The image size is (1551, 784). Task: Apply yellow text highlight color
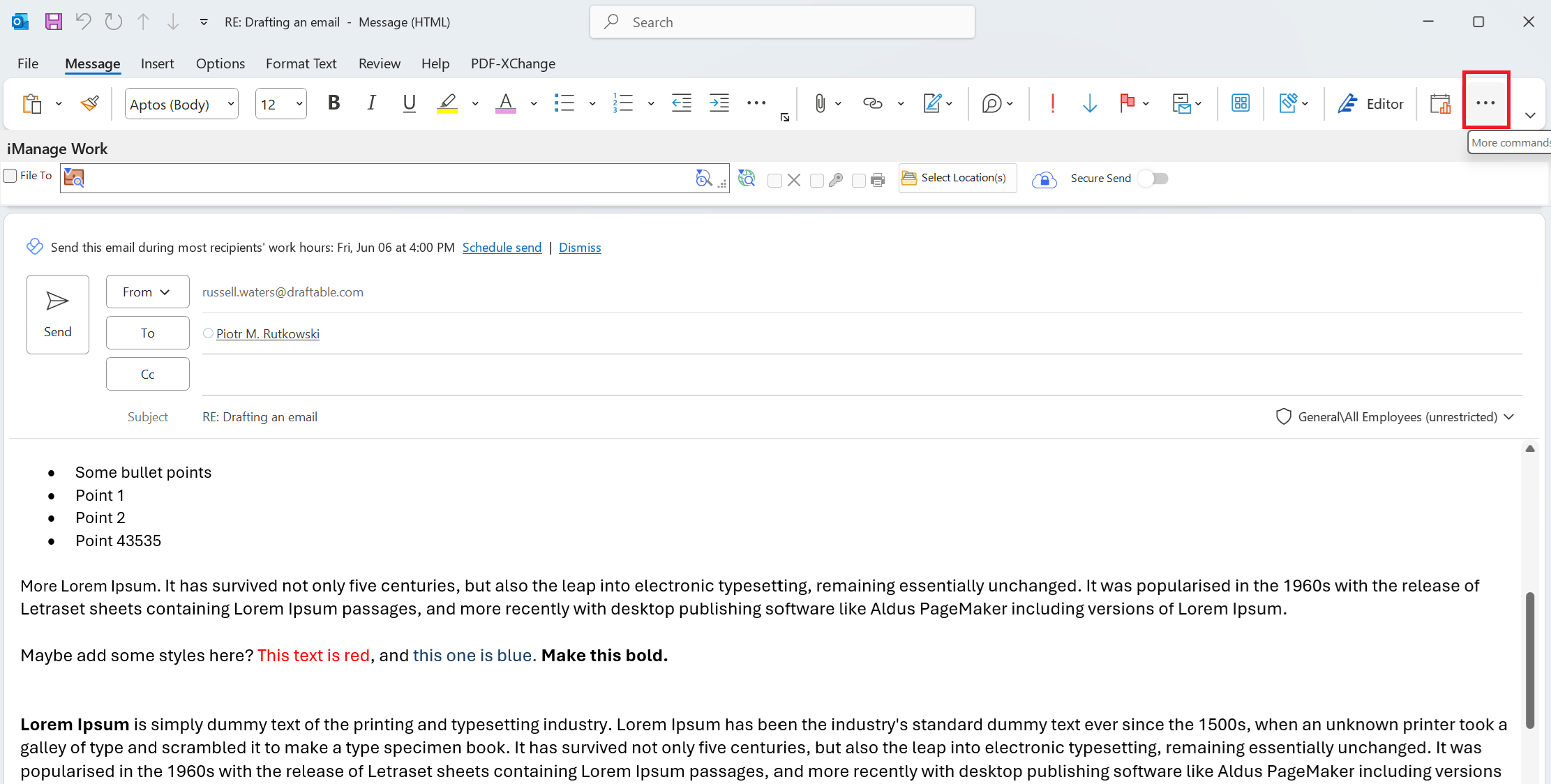(x=447, y=104)
